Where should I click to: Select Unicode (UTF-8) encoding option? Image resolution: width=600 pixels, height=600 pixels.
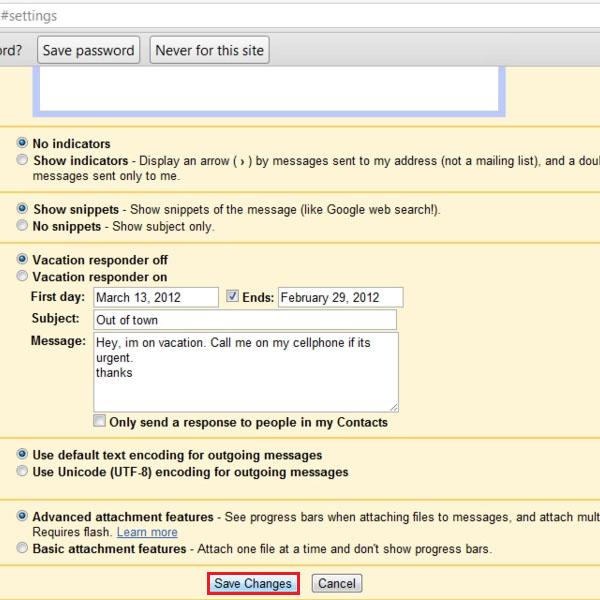click(22, 471)
